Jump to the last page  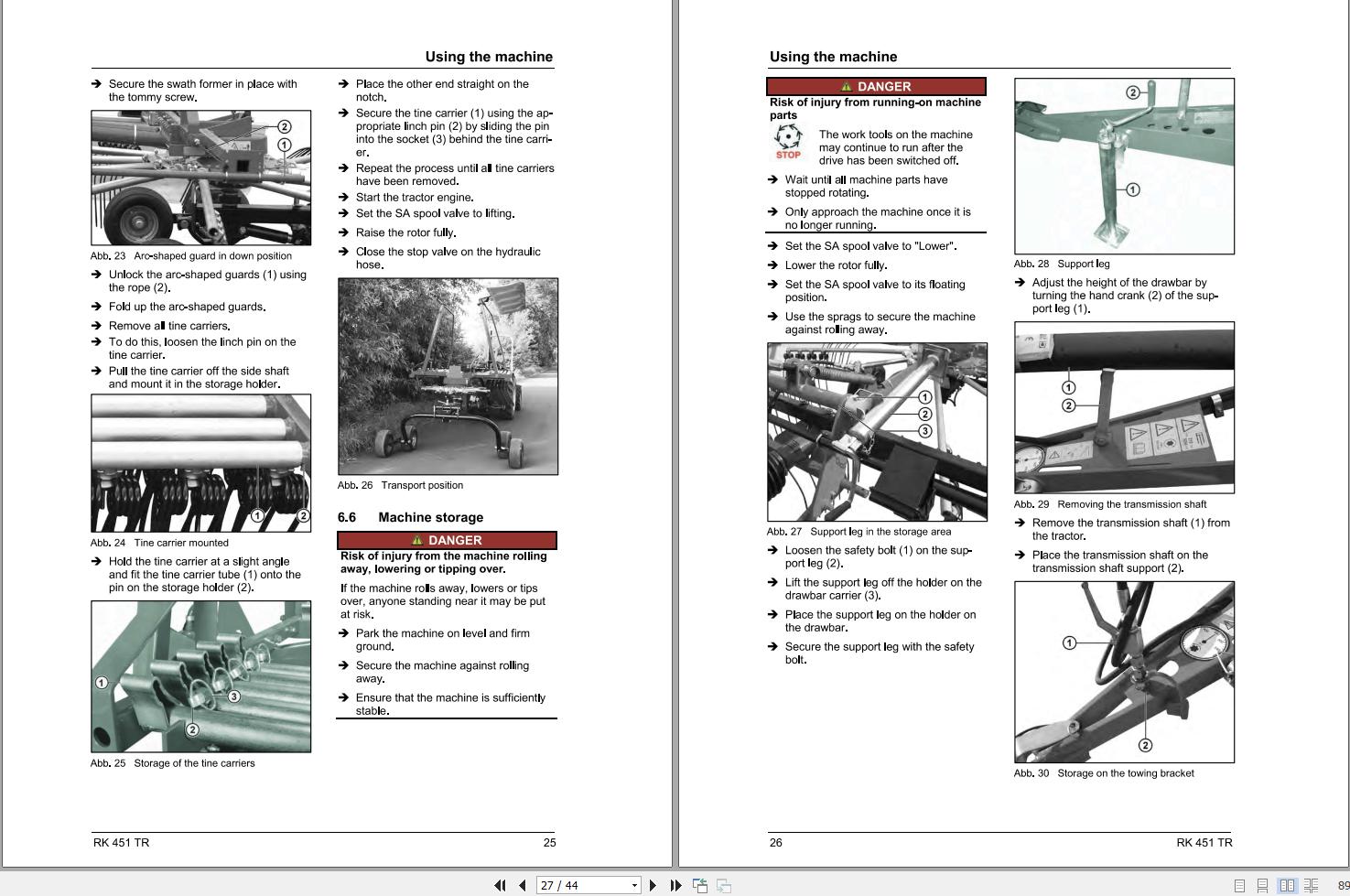click(x=675, y=885)
